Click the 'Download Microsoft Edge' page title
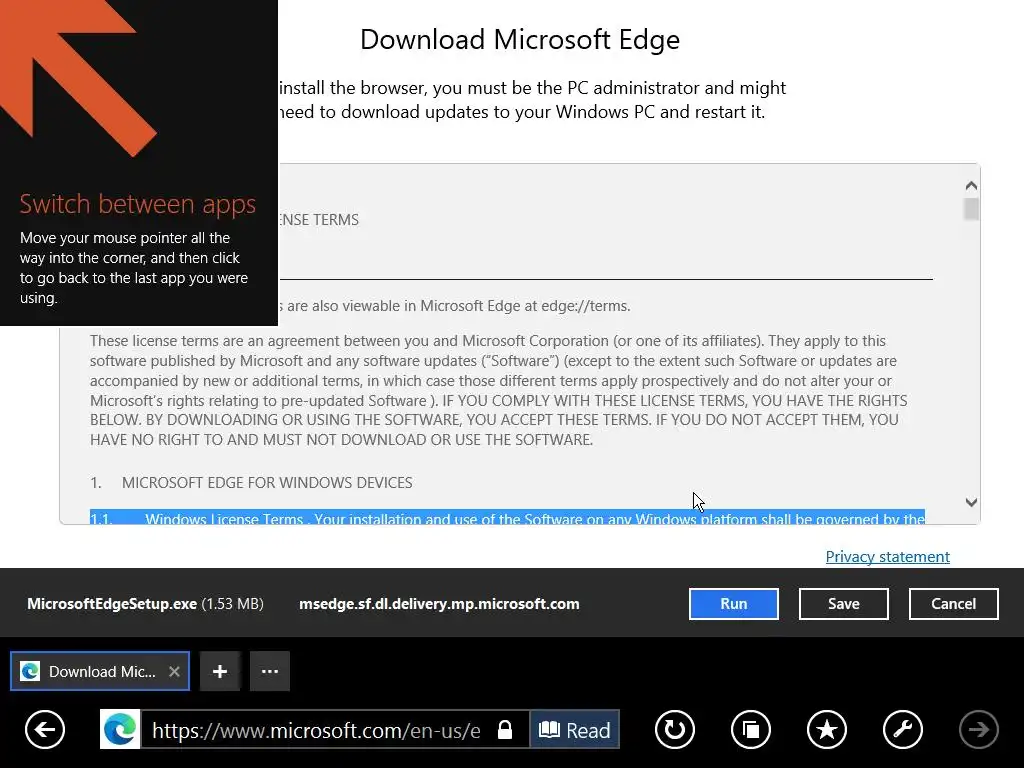This screenshot has width=1024, height=768. tap(520, 40)
